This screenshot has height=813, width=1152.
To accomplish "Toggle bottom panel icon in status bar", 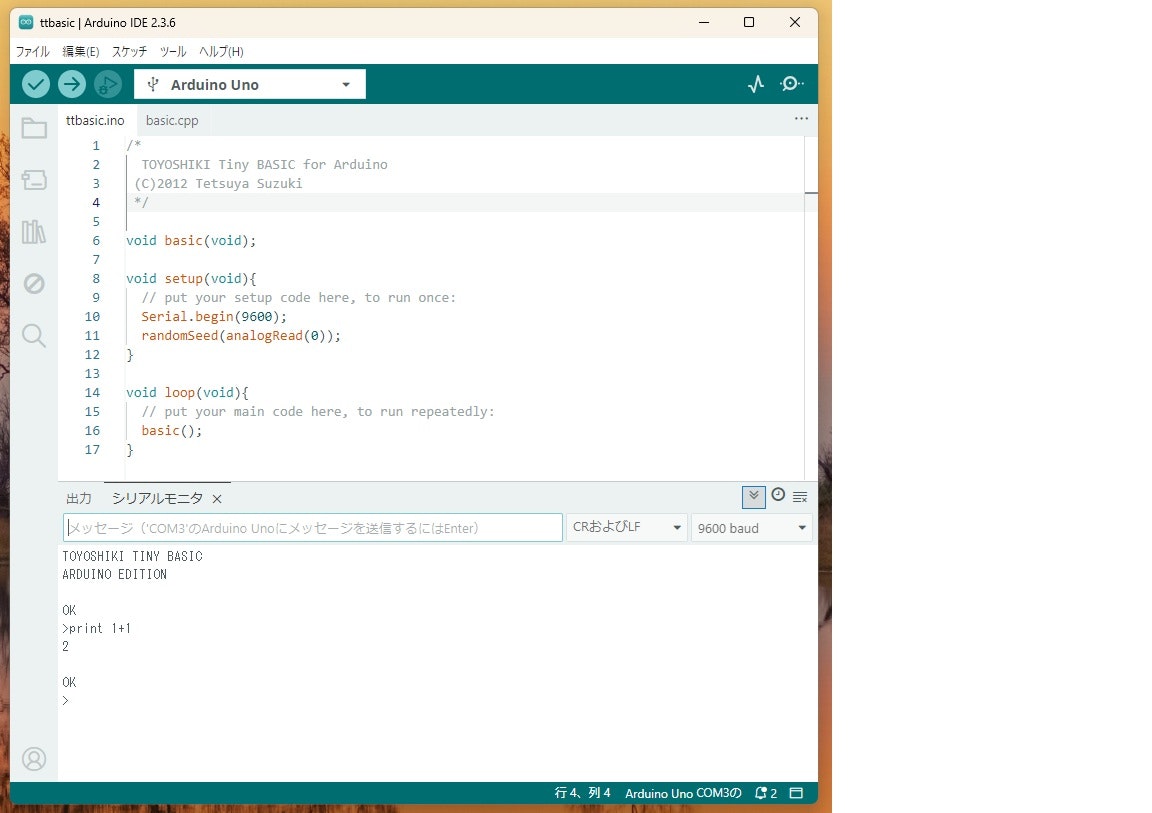I will point(796,793).
